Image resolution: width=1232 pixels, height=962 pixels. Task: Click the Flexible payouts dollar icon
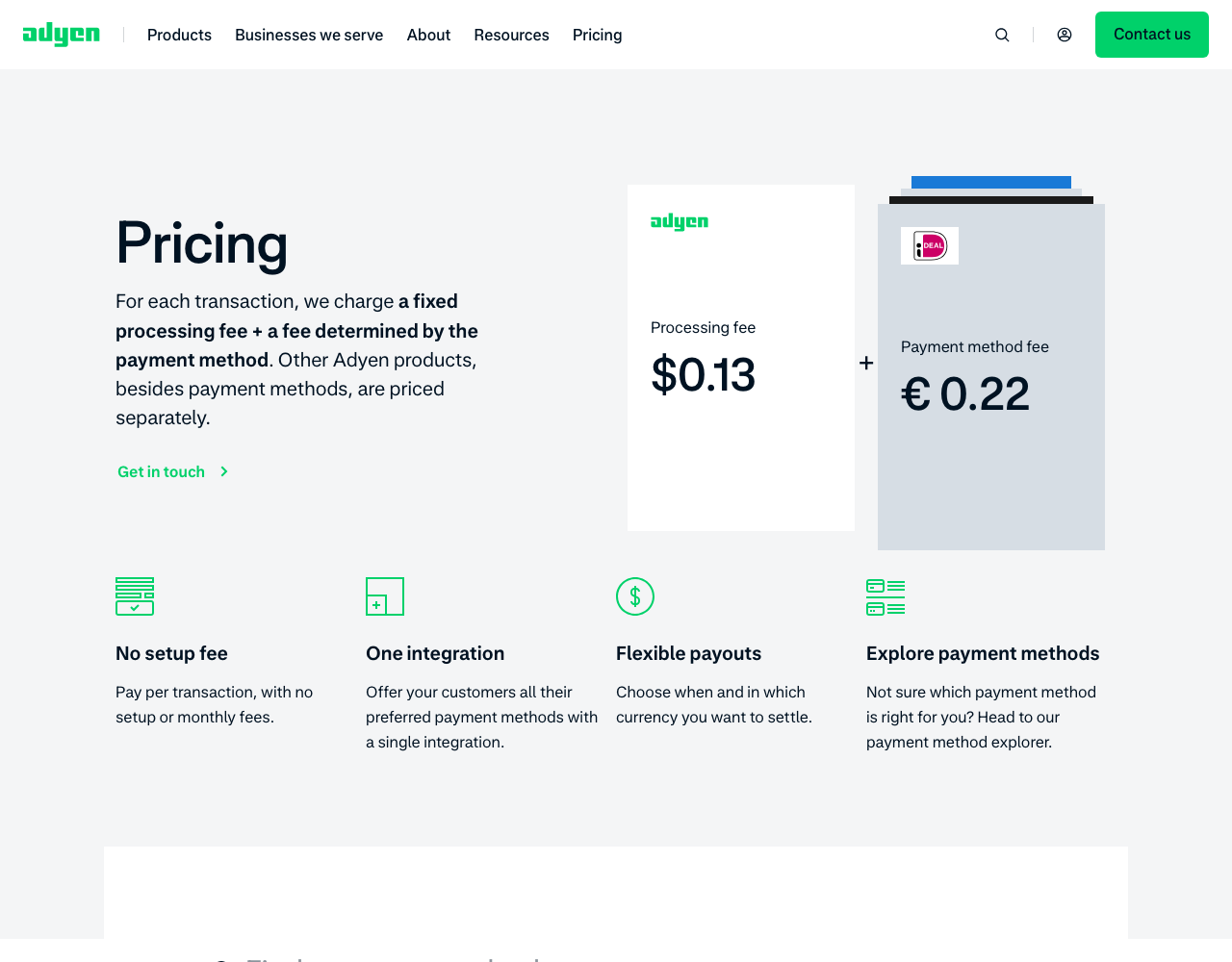click(635, 596)
